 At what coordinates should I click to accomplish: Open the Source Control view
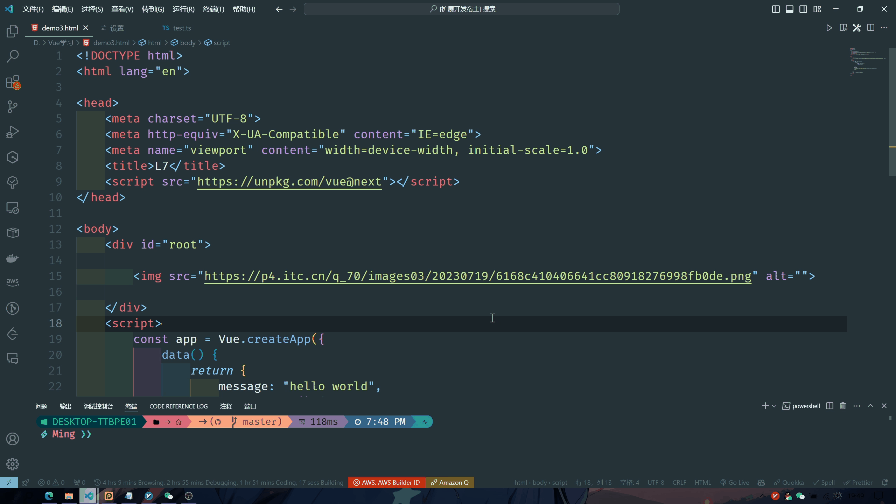(13, 107)
